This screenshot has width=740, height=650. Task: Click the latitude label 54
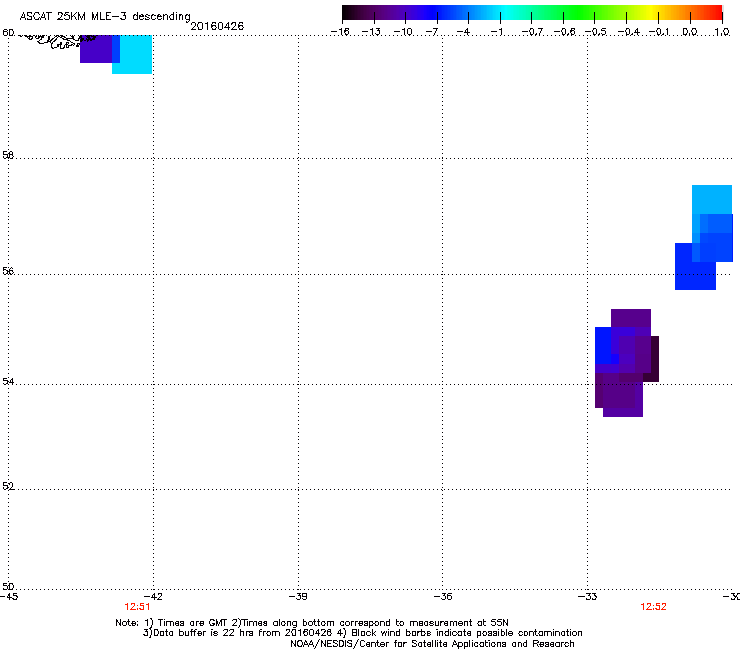coord(8,381)
